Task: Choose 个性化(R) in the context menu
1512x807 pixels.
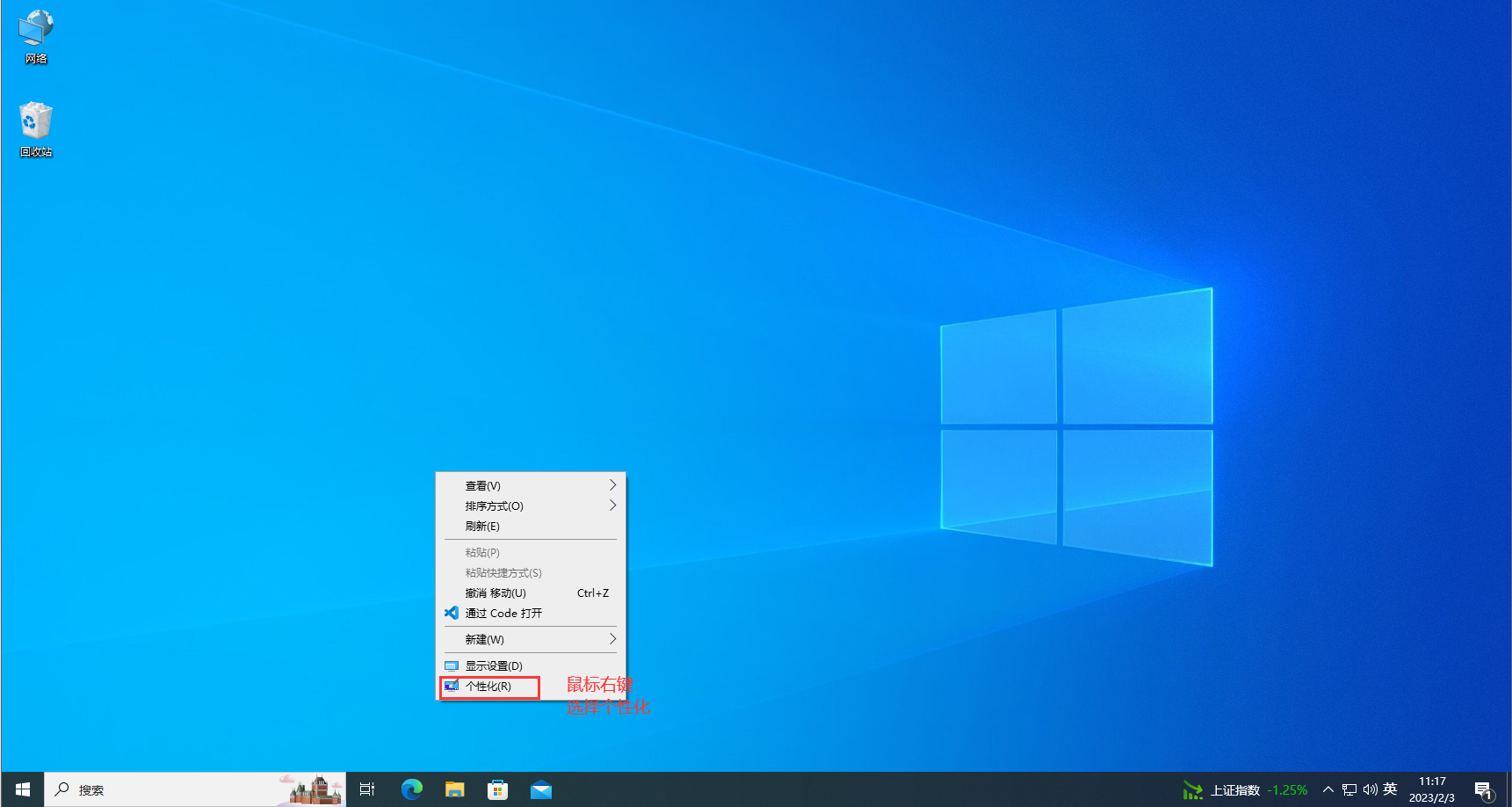Action: pos(531,686)
